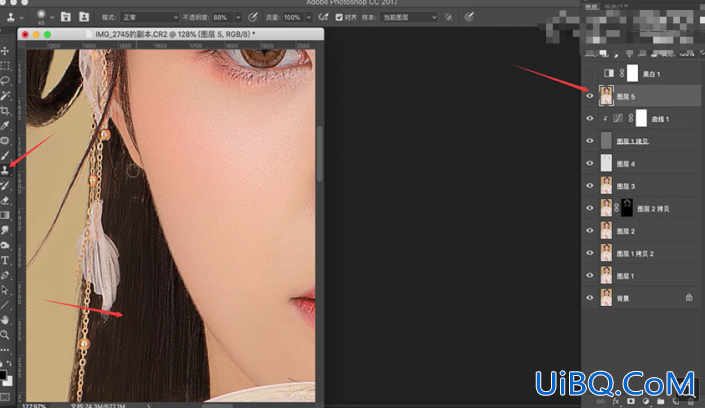Viewport: 705px width, 408px height.
Task: Hide layer 图层 2 拷贝
Action: (590, 208)
